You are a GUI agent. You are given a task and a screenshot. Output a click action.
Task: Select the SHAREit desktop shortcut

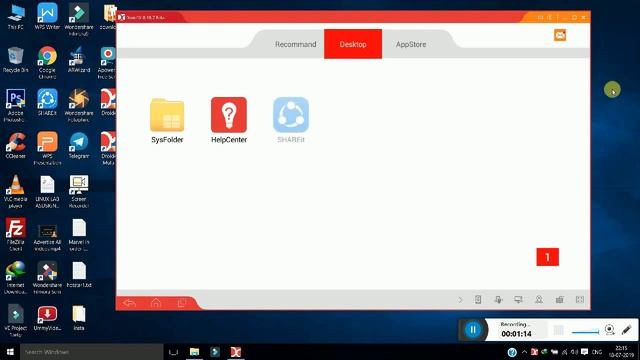(x=47, y=103)
